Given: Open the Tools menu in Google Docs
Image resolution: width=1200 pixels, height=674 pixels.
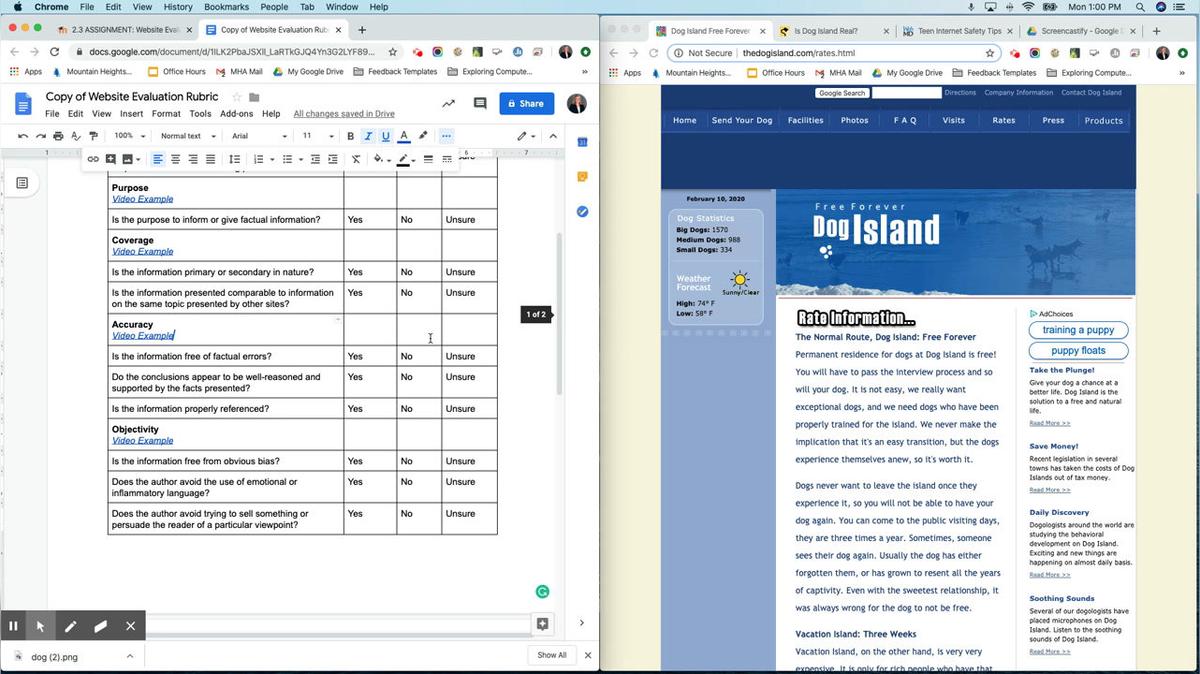Looking at the screenshot, I should click(x=200, y=114).
